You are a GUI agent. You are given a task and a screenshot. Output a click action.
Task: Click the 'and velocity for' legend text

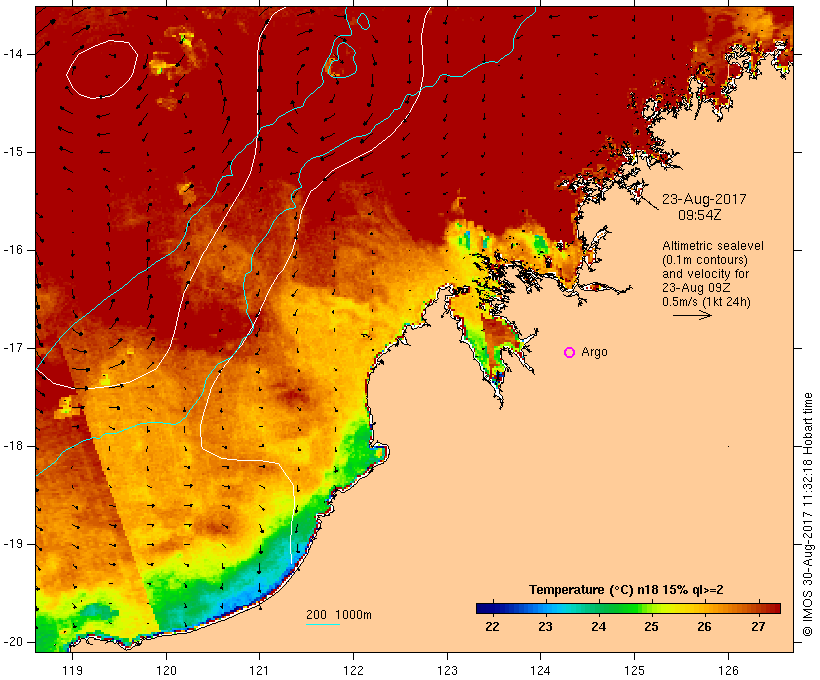[705, 274]
